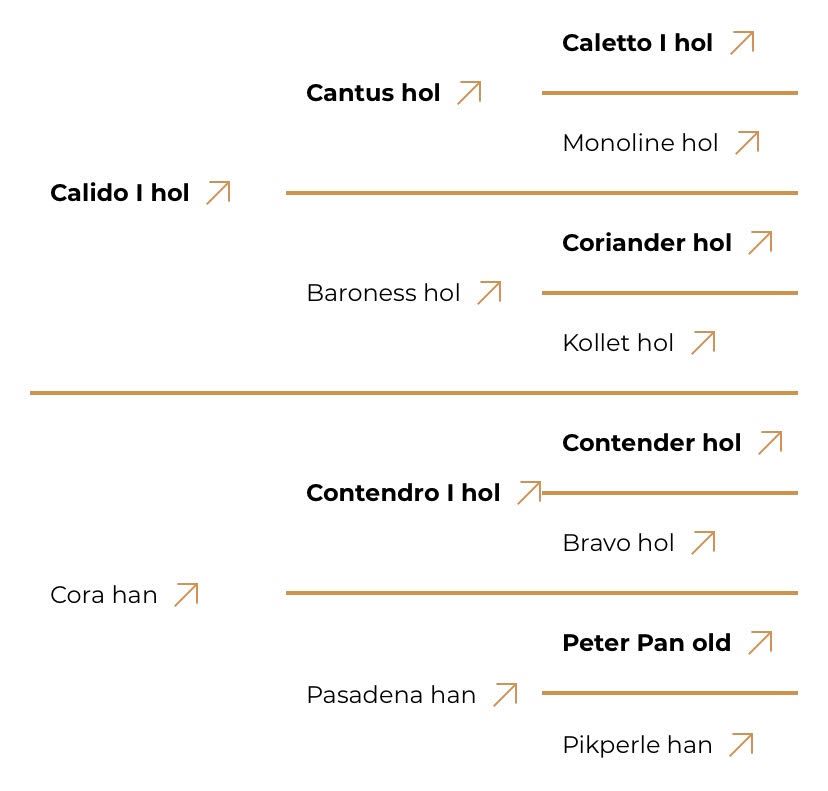The height and width of the screenshot is (791, 828).
Task: Open the arrow icon beside Contender hol
Action: (x=770, y=442)
